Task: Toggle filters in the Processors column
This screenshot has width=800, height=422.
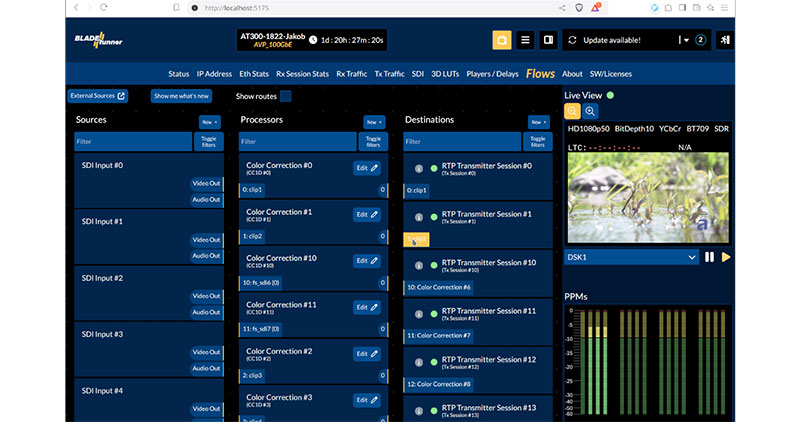Action: (x=373, y=142)
